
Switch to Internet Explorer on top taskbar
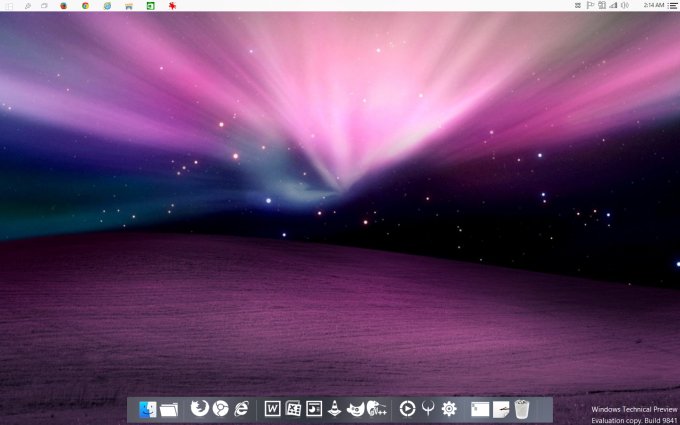tap(107, 6)
